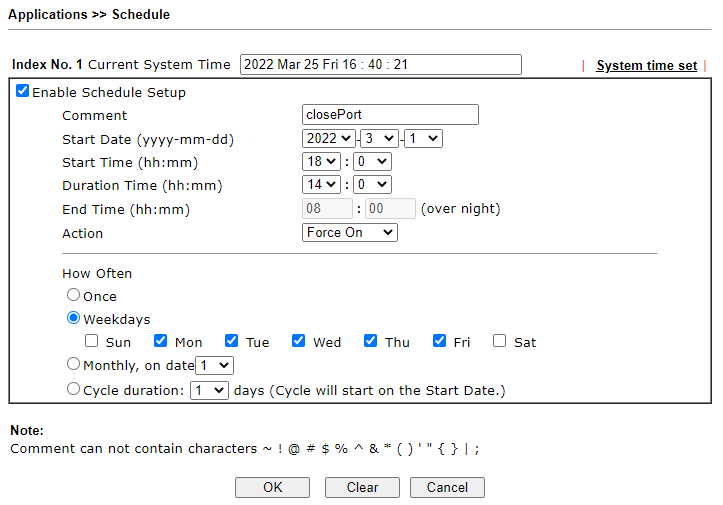The image size is (723, 505).
Task: Open the Start Date year dropdown
Action: pos(329,138)
